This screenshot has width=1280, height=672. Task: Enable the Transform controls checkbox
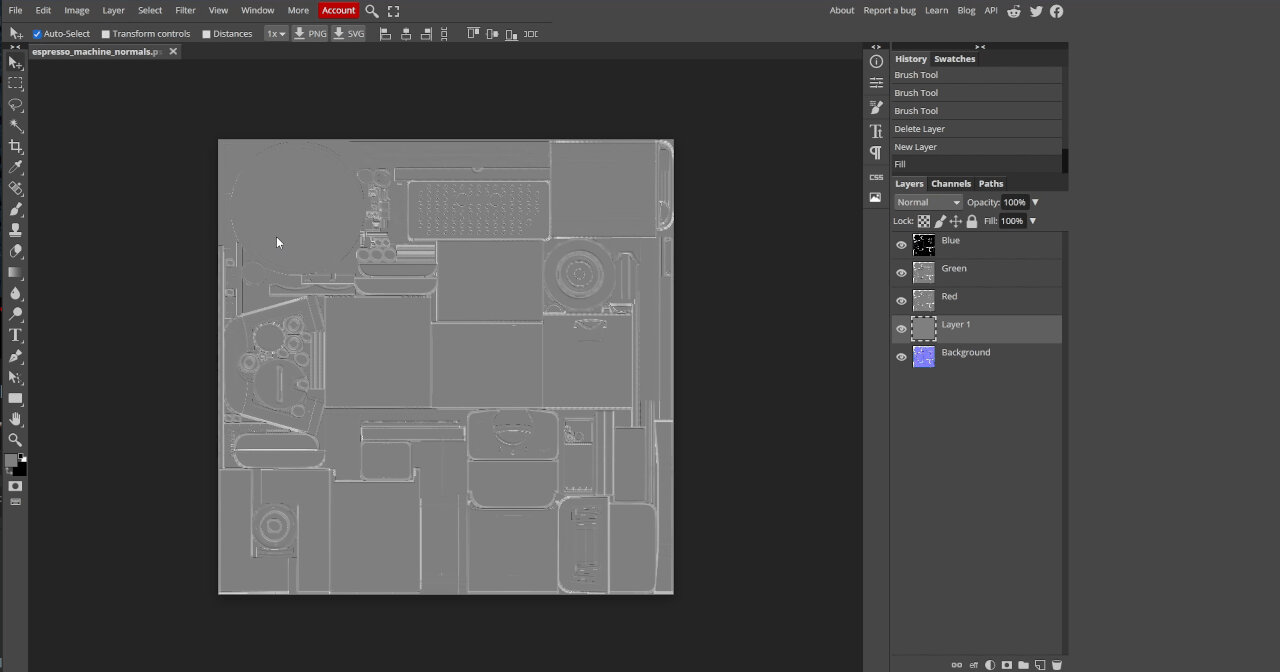[104, 33]
